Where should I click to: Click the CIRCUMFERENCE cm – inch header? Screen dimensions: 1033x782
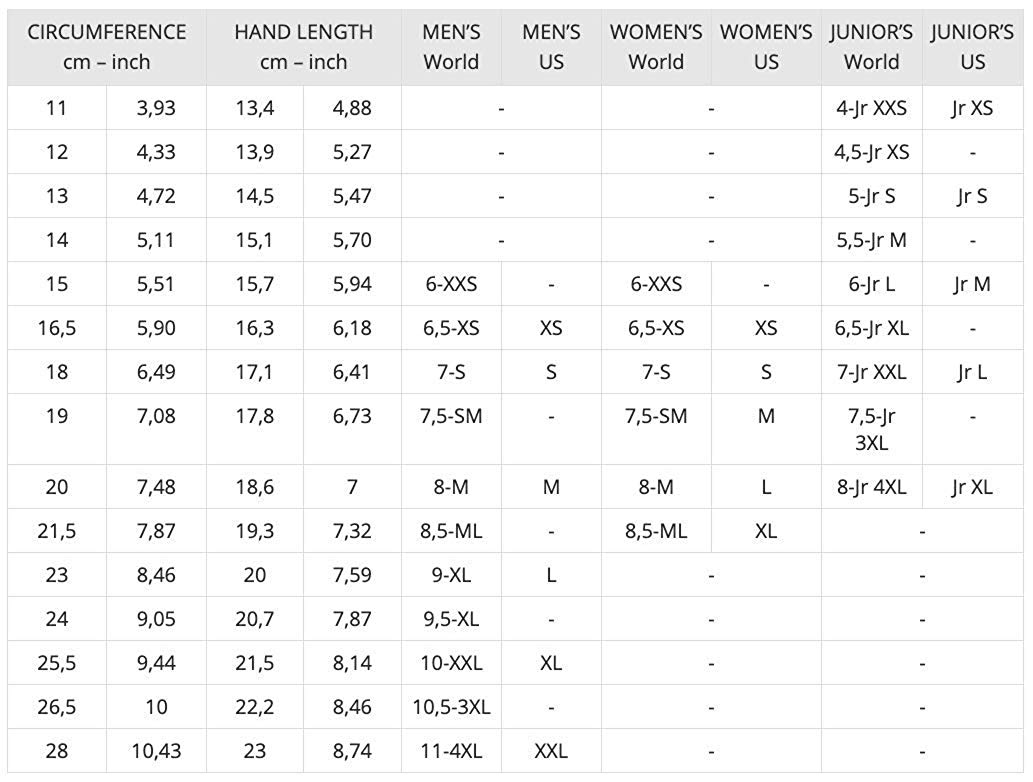coord(107,47)
